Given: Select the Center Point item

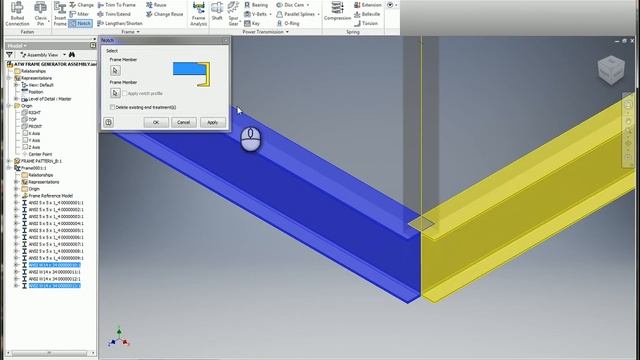Looking at the screenshot, I should [x=37, y=154].
